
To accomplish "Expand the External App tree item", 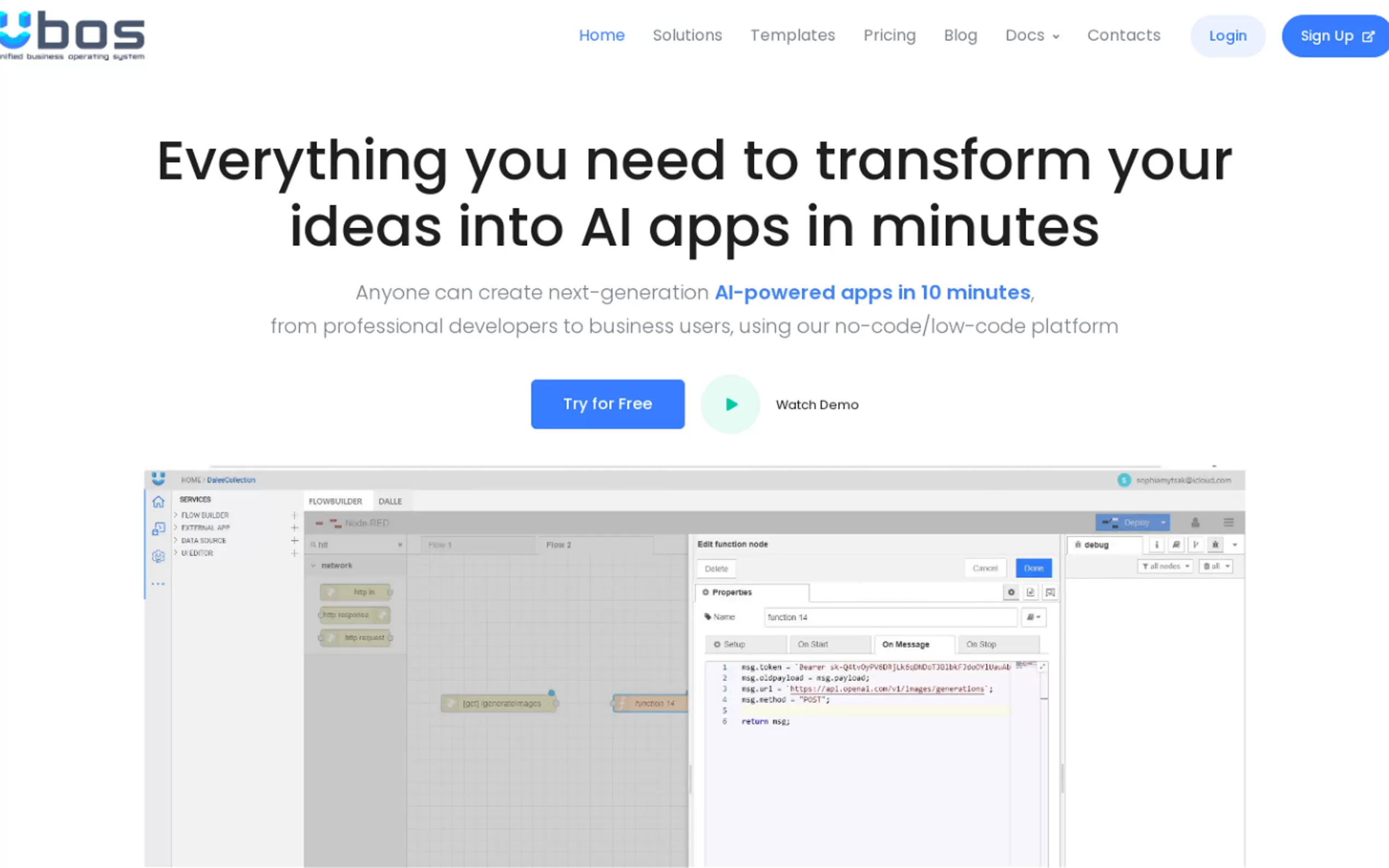I will (x=176, y=527).
